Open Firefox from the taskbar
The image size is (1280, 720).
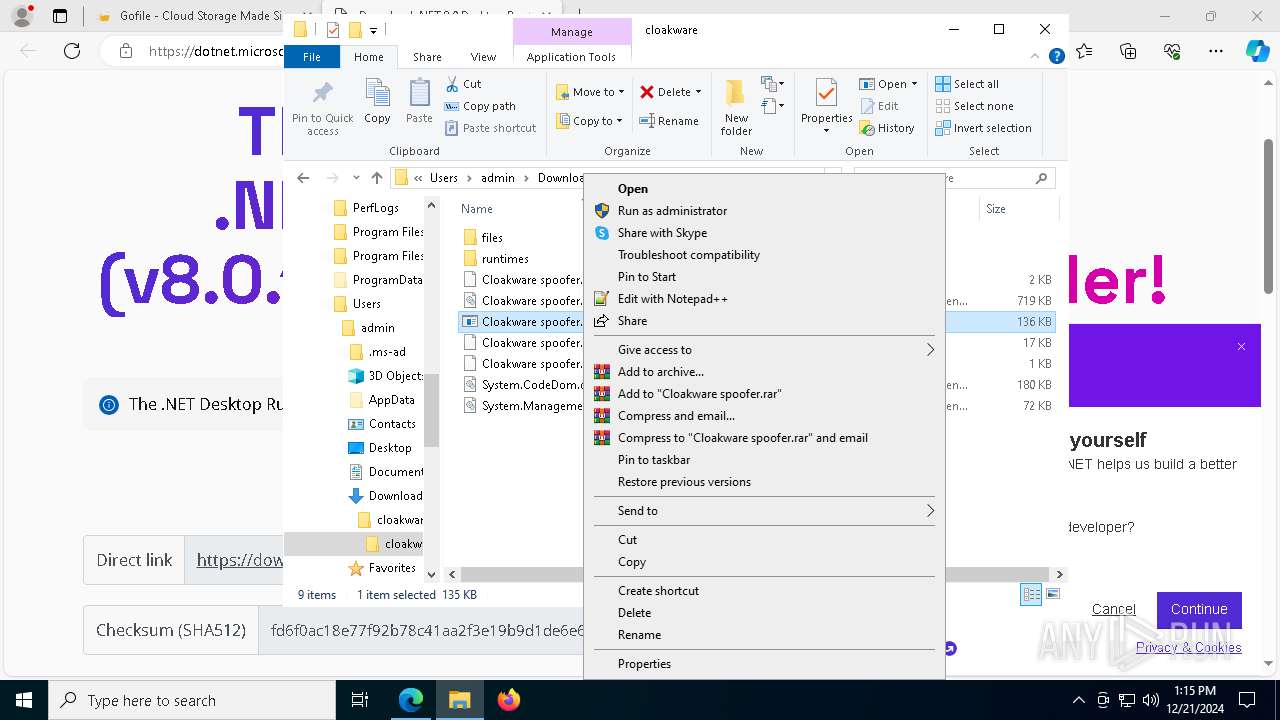(x=508, y=700)
